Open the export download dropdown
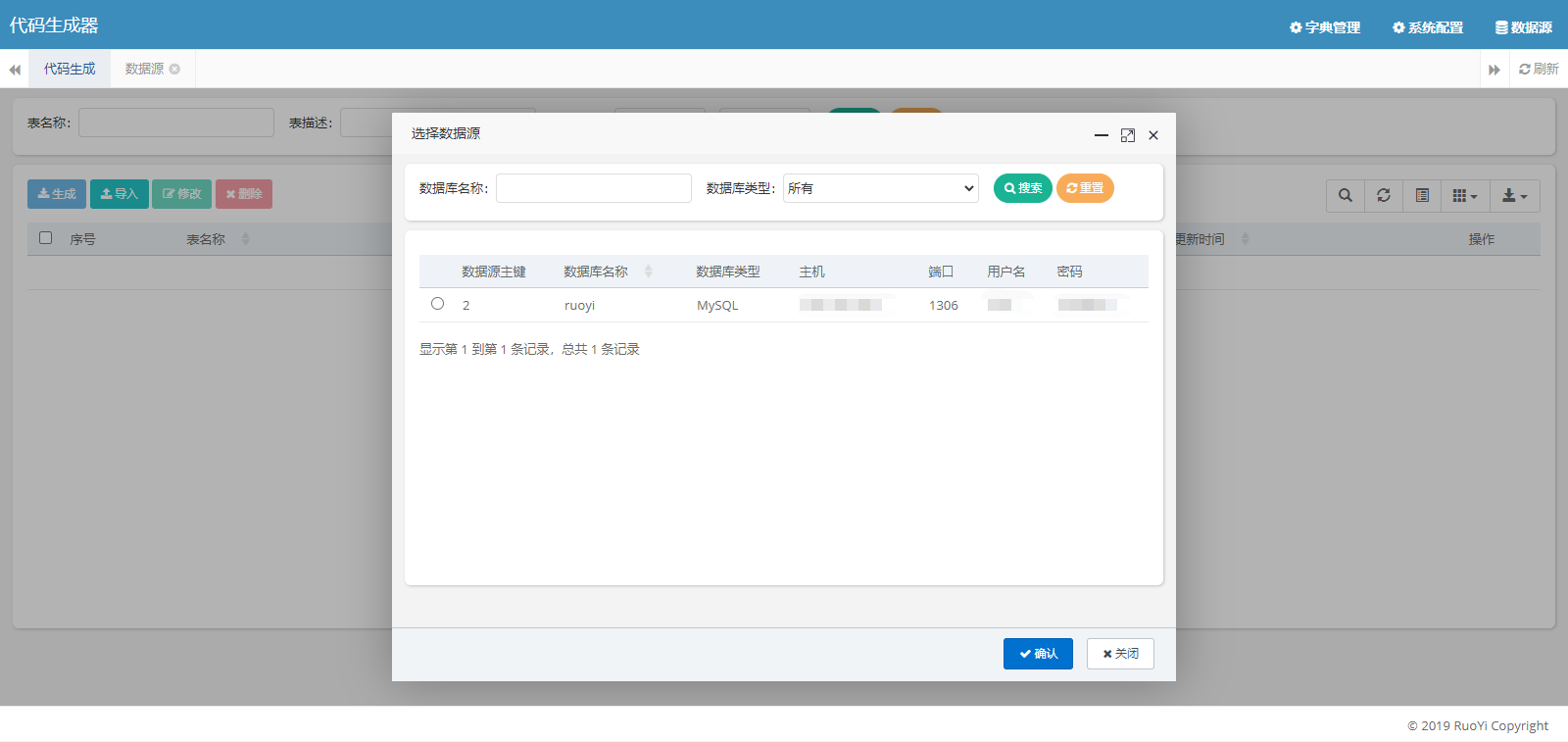 coord(1515,196)
